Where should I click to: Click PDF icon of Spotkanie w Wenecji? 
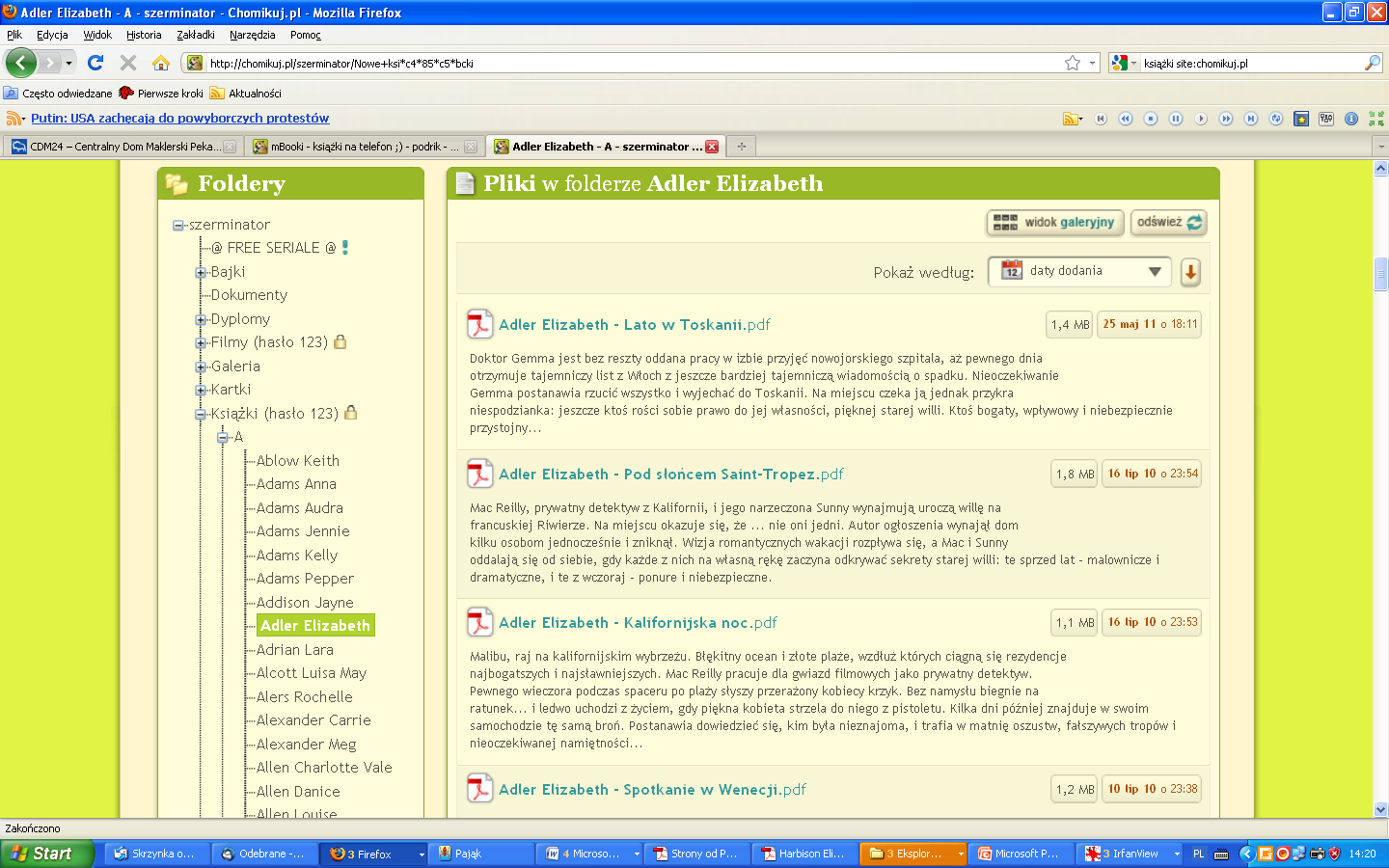click(x=479, y=789)
